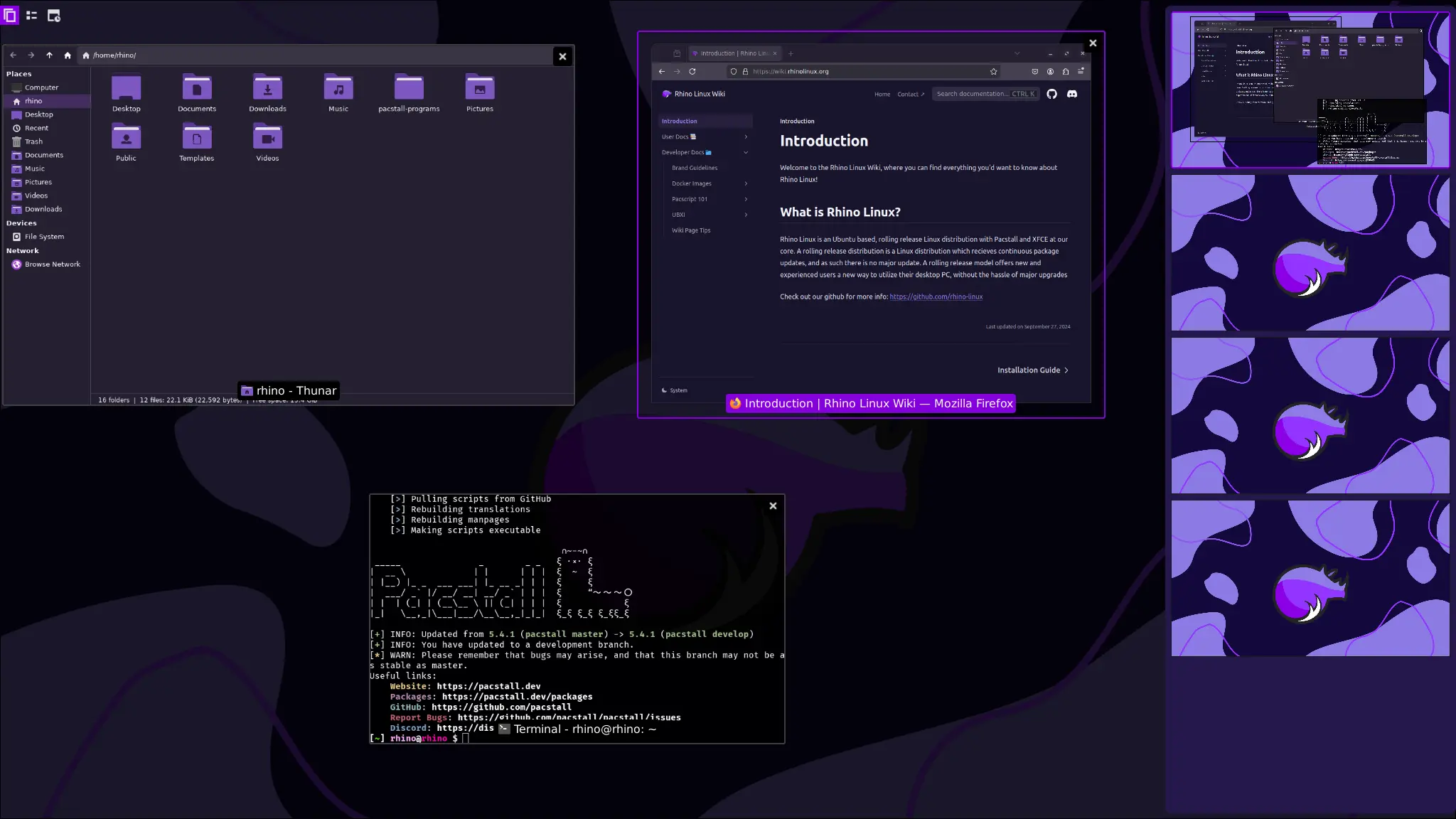This screenshot has height=819, width=1456.
Task: Toggle the System theme switcher in wiki
Action: coord(675,390)
